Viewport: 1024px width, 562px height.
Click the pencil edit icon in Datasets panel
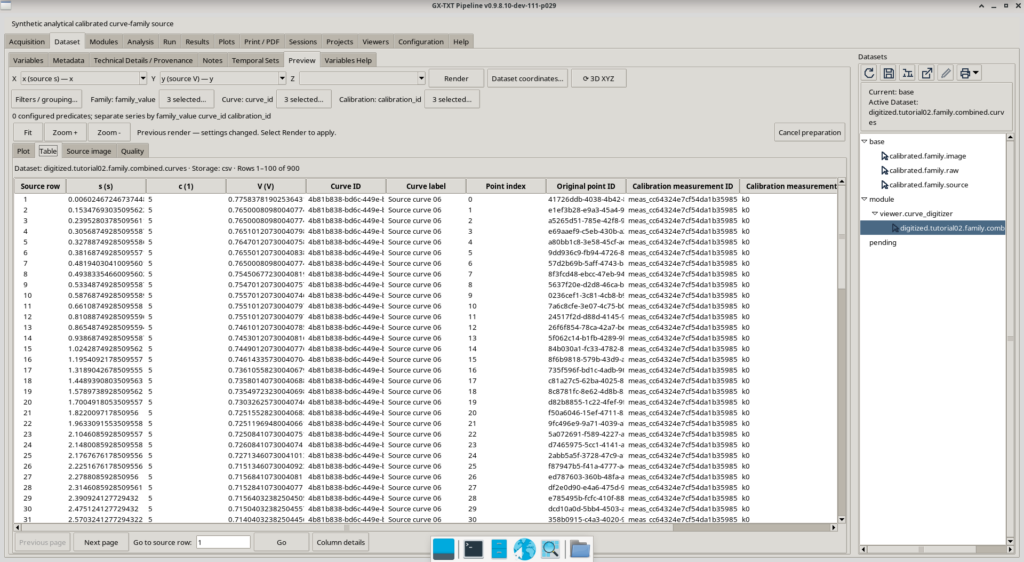[x=946, y=73]
